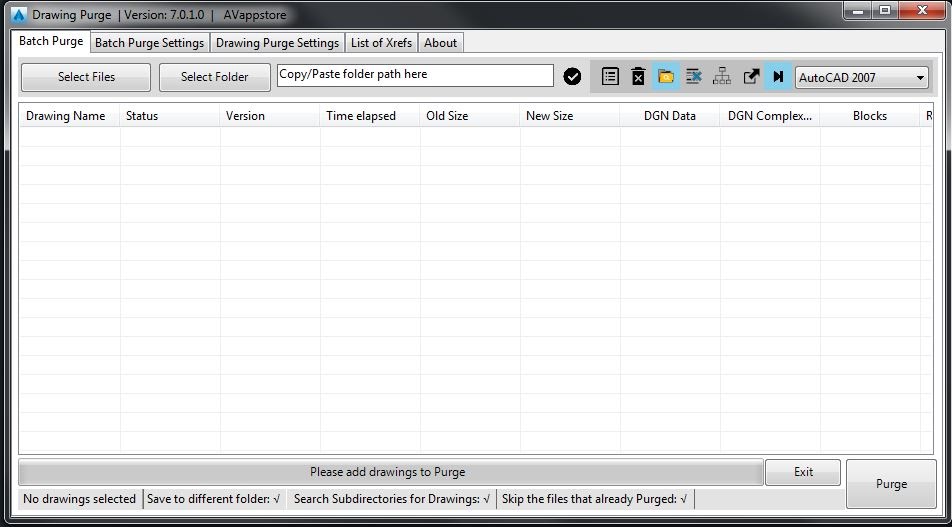Open the Drawing Purge Settings tab
Screen dimensions: 952x527
tap(277, 43)
